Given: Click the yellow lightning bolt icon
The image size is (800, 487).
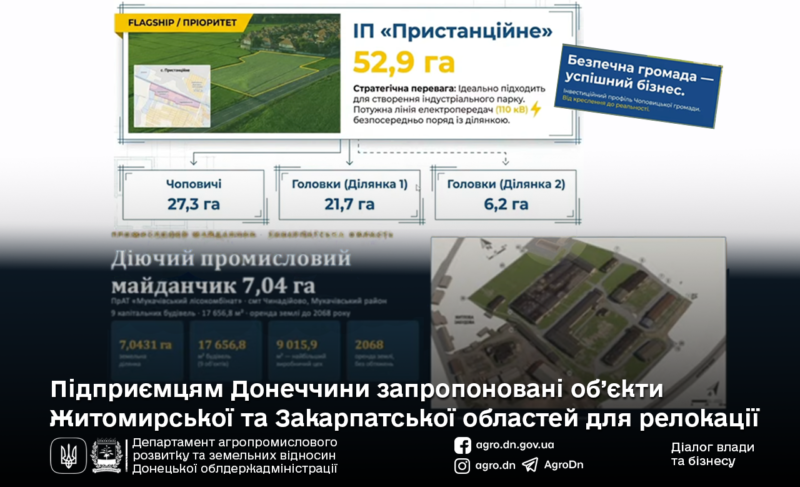Looking at the screenshot, I should (x=536, y=109).
